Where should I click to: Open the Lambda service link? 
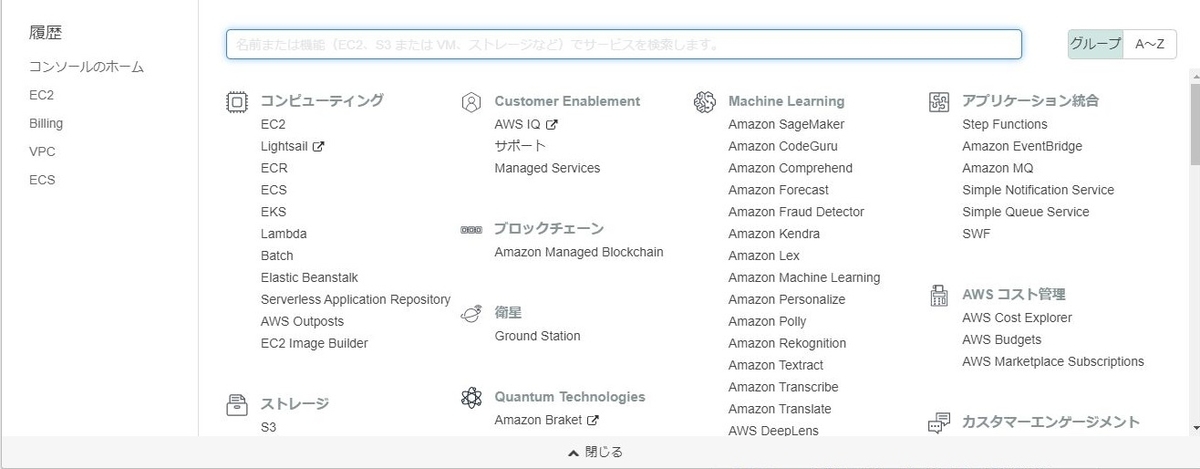click(284, 233)
